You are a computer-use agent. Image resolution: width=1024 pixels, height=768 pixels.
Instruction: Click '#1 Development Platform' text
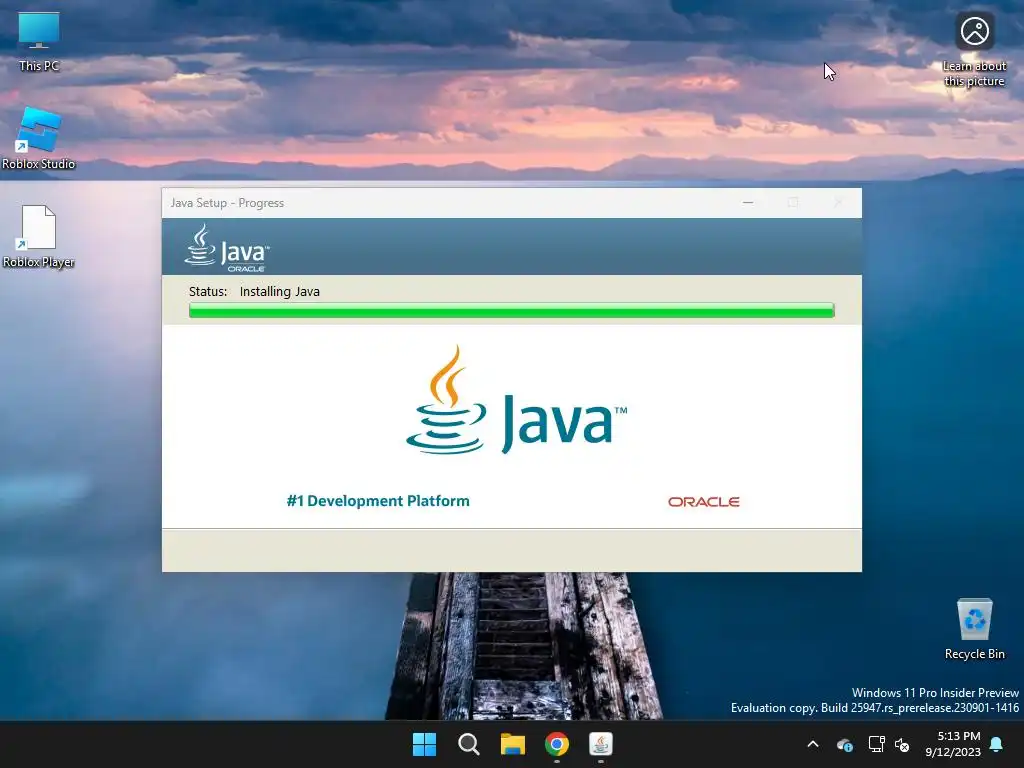378,501
